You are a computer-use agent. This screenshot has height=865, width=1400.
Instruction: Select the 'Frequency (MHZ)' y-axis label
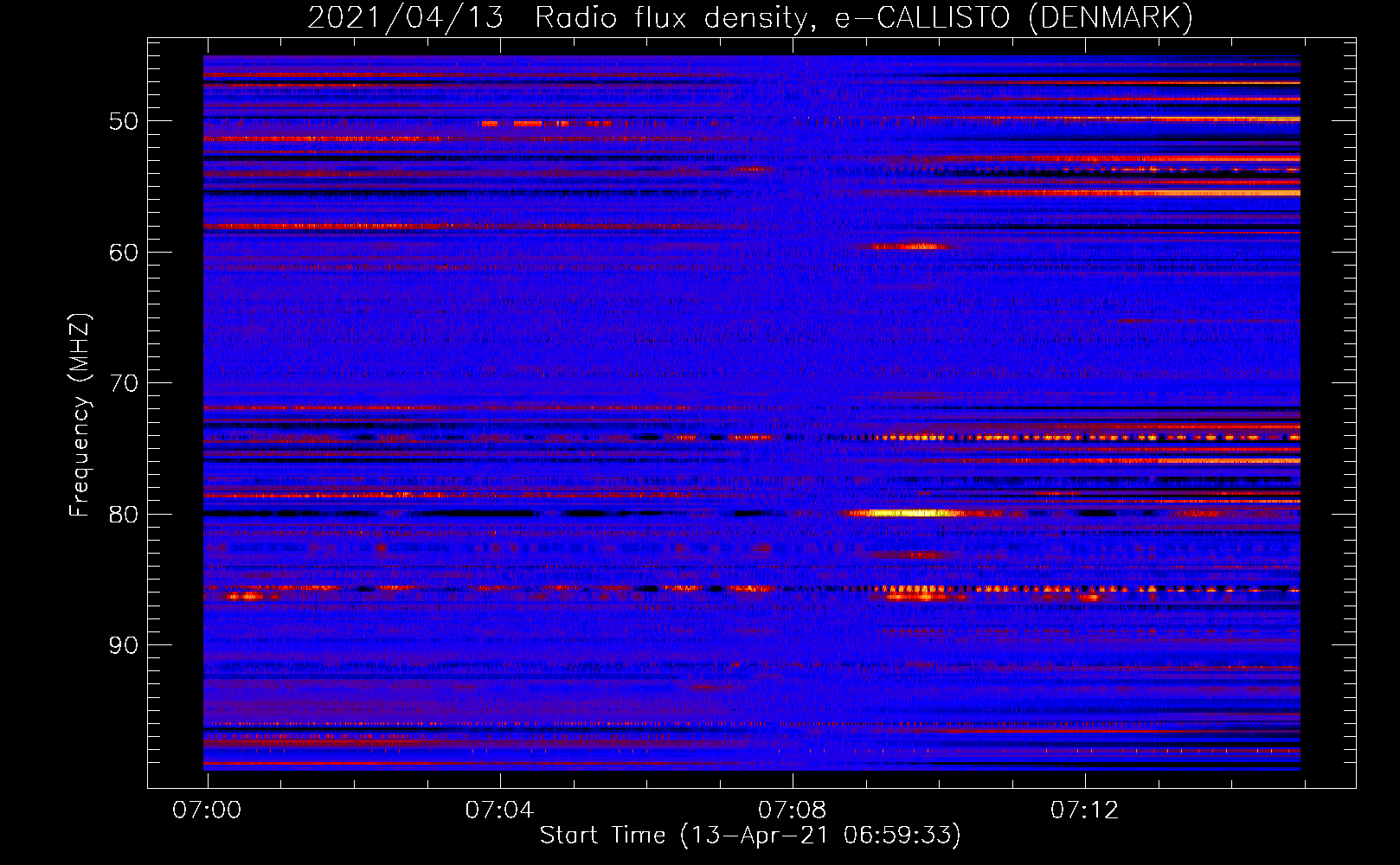click(x=79, y=416)
